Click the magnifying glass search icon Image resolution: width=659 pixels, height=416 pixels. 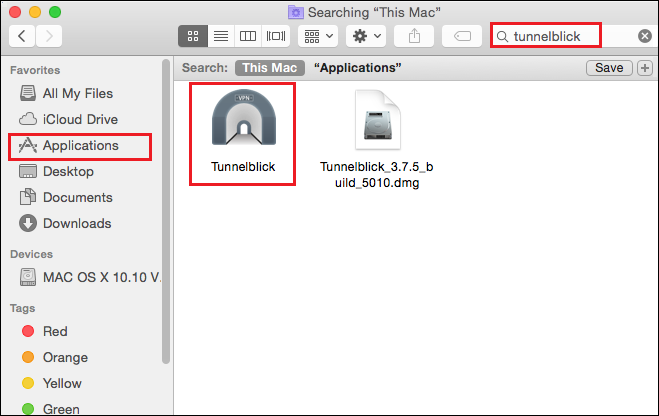click(502, 37)
